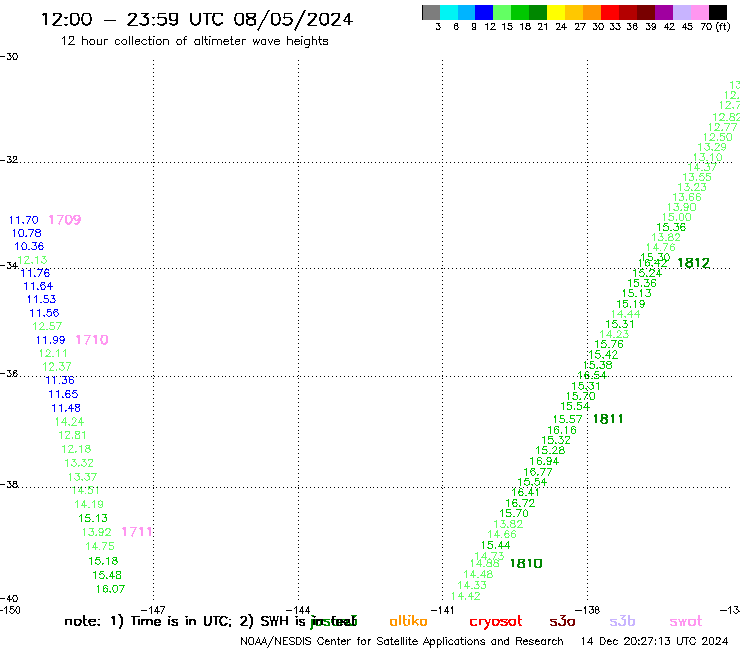Select the 14.33 reading

pyautogui.click(x=472, y=585)
